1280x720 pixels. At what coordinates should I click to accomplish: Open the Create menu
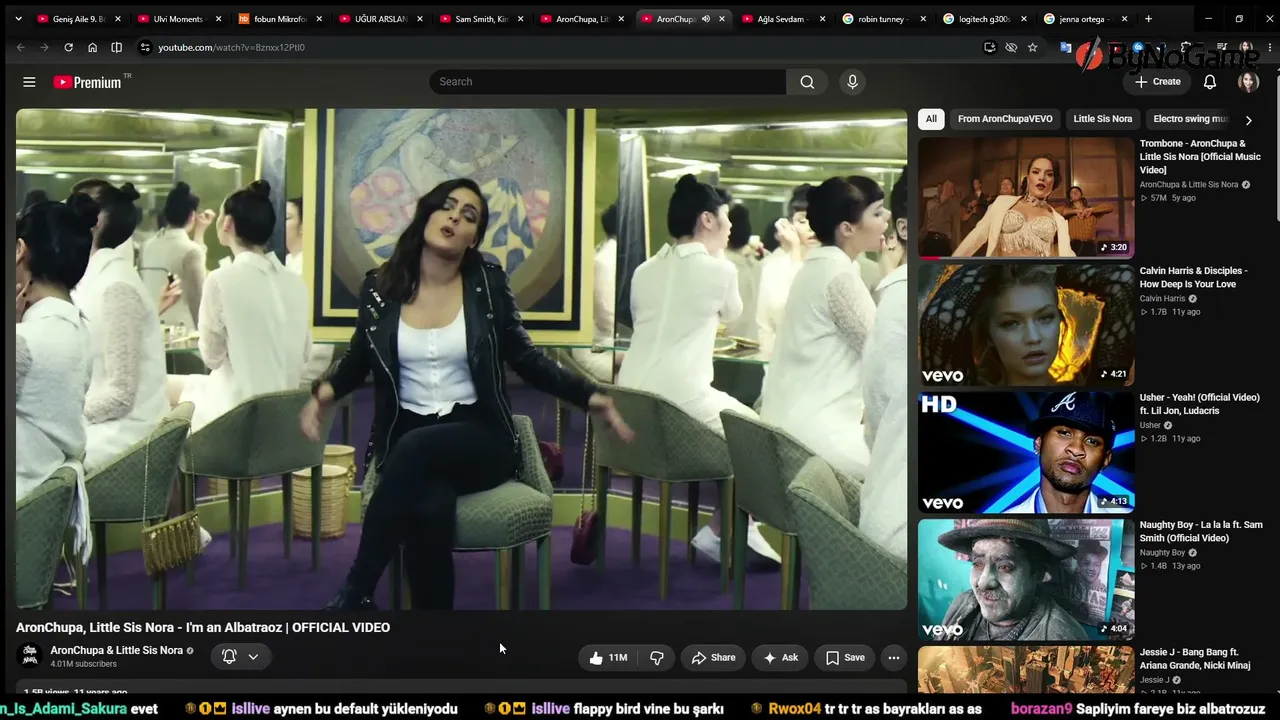[x=1158, y=82]
